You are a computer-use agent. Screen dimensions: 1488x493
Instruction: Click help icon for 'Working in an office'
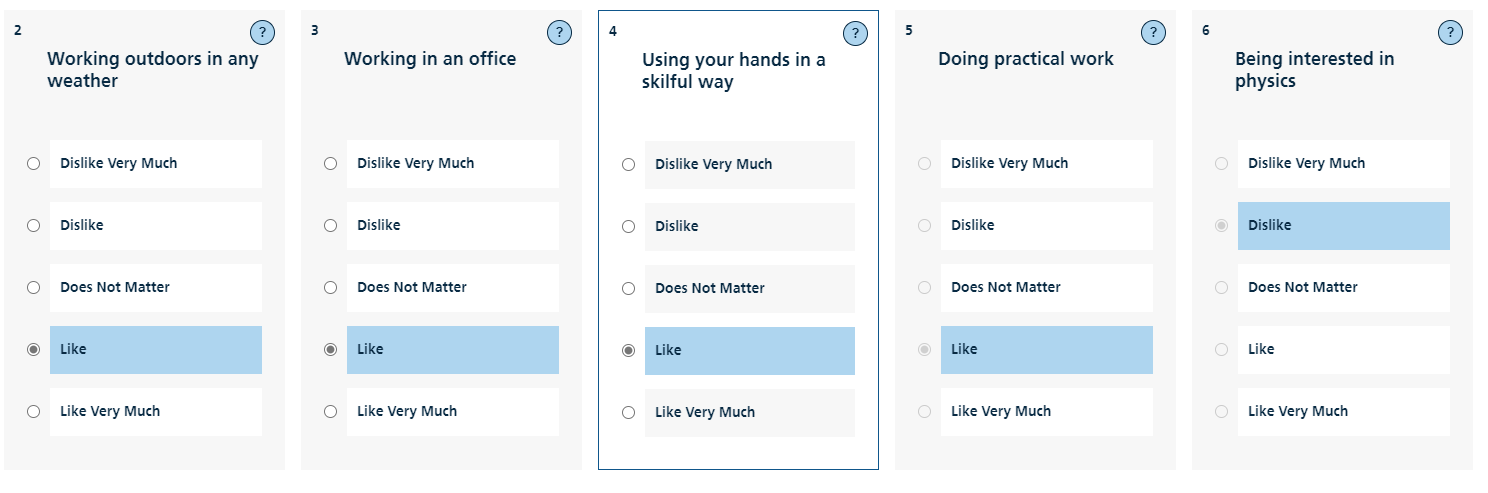pos(559,33)
